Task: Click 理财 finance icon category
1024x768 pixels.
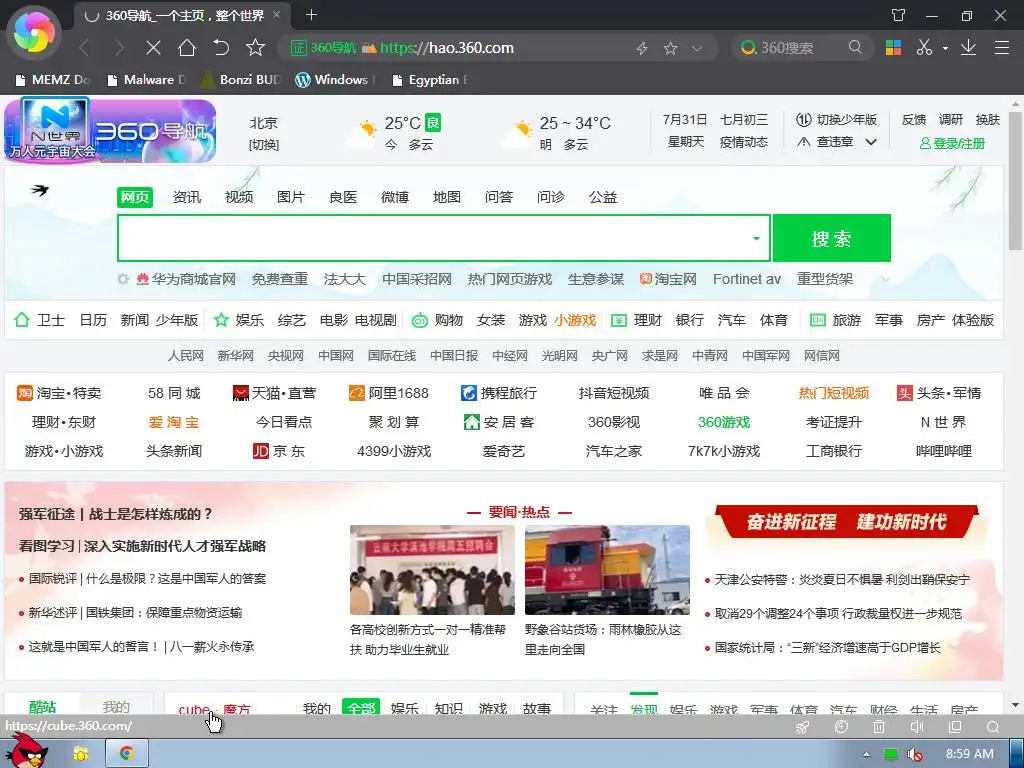Action: click(636, 320)
